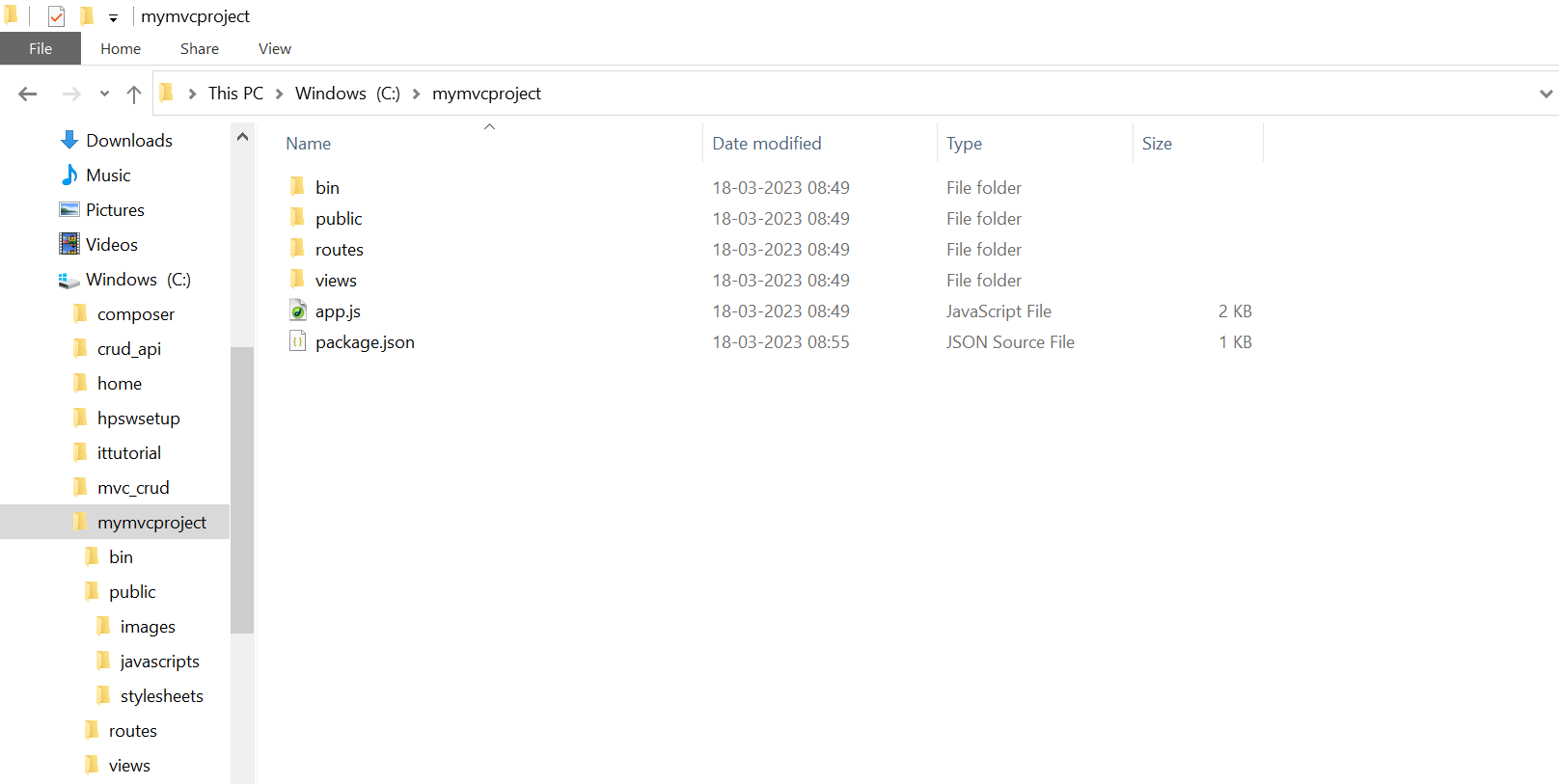1559x784 pixels.
Task: Open Pictures in the navigation pane
Action: click(x=115, y=209)
